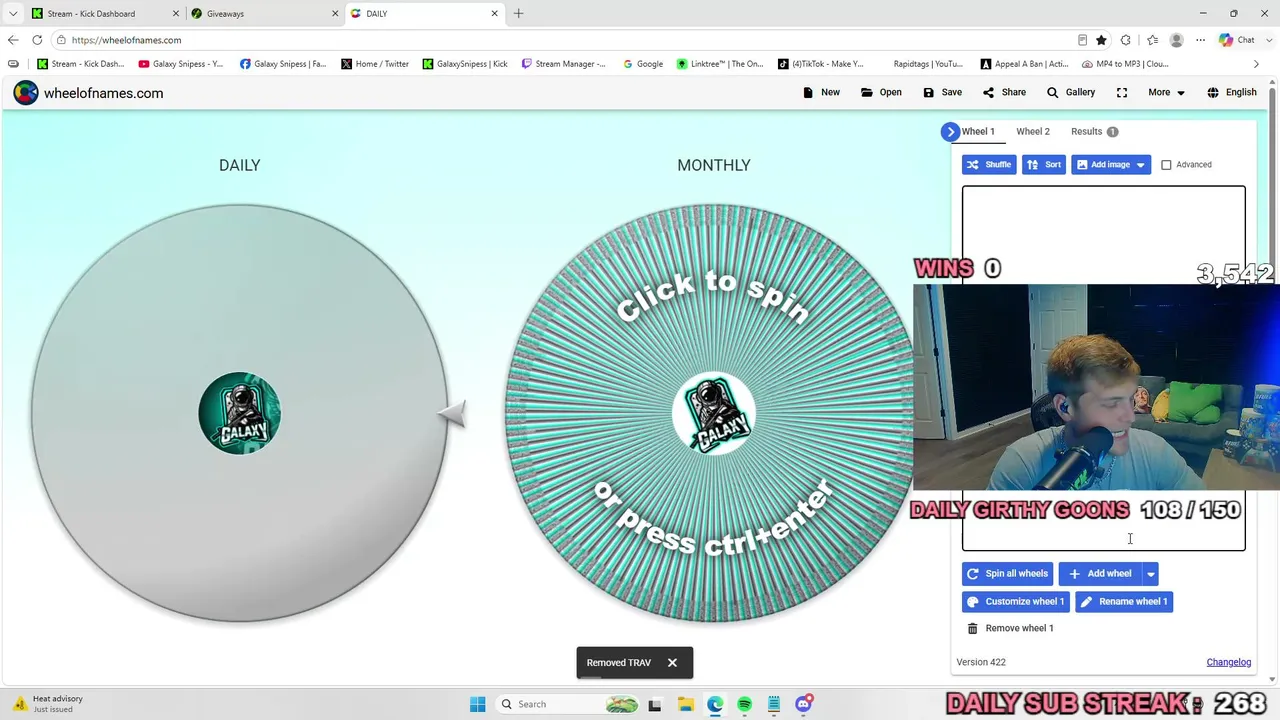Open the wheel Gallery
Image resolution: width=1280 pixels, height=720 pixels.
tap(1071, 92)
